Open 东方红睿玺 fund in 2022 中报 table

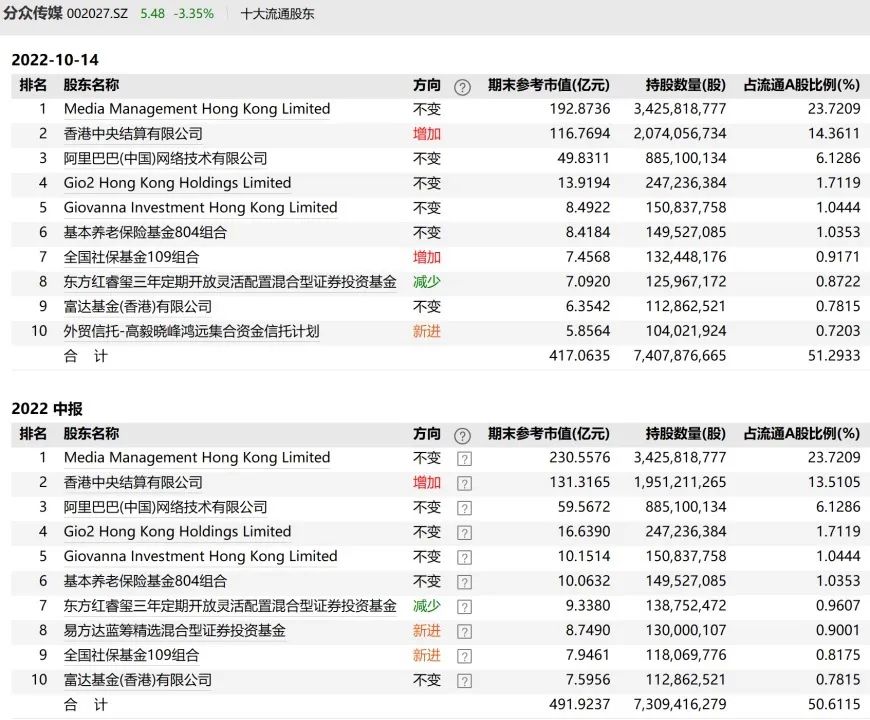tap(230, 606)
